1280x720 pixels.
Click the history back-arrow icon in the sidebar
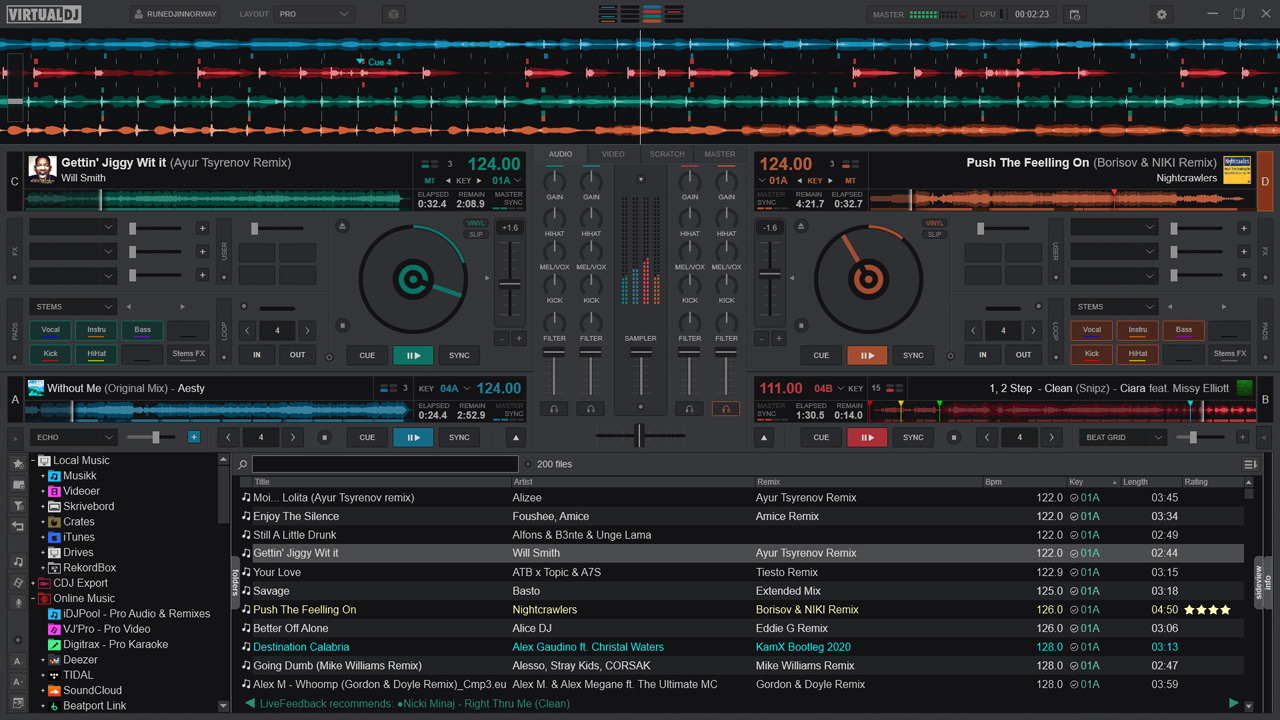tap(17, 521)
